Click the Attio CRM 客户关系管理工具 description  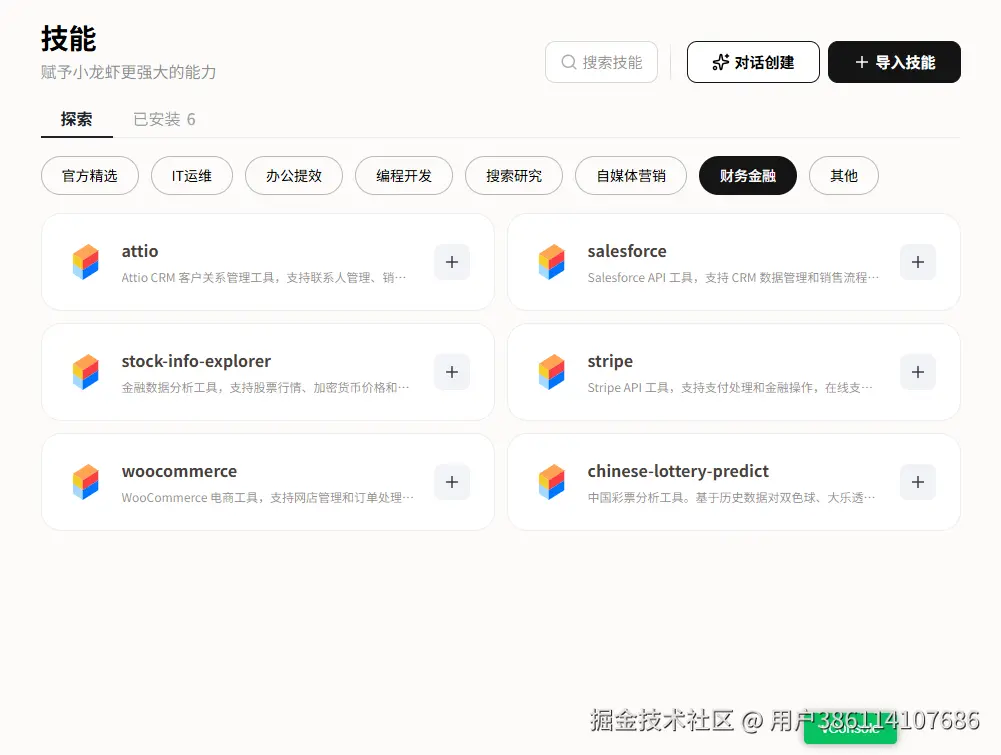(264, 278)
